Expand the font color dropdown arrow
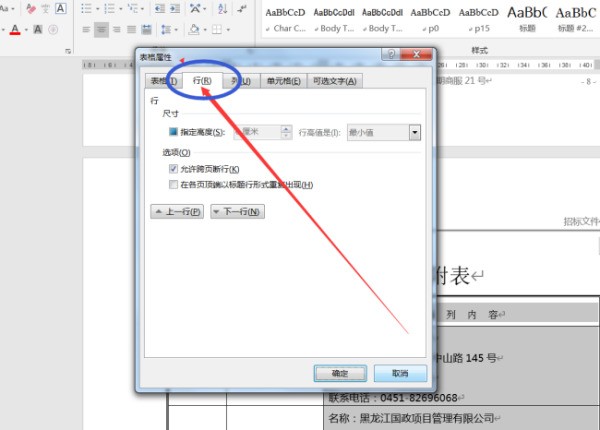Screen dimensions: 600x430 tap(26, 30)
